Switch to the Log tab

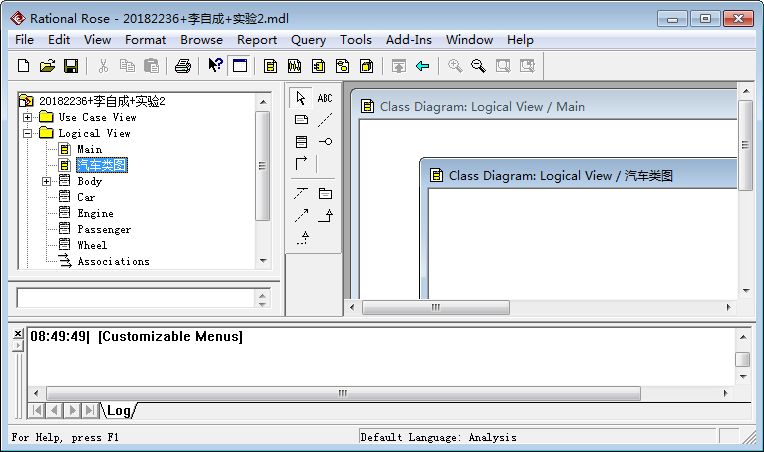[x=118, y=411]
